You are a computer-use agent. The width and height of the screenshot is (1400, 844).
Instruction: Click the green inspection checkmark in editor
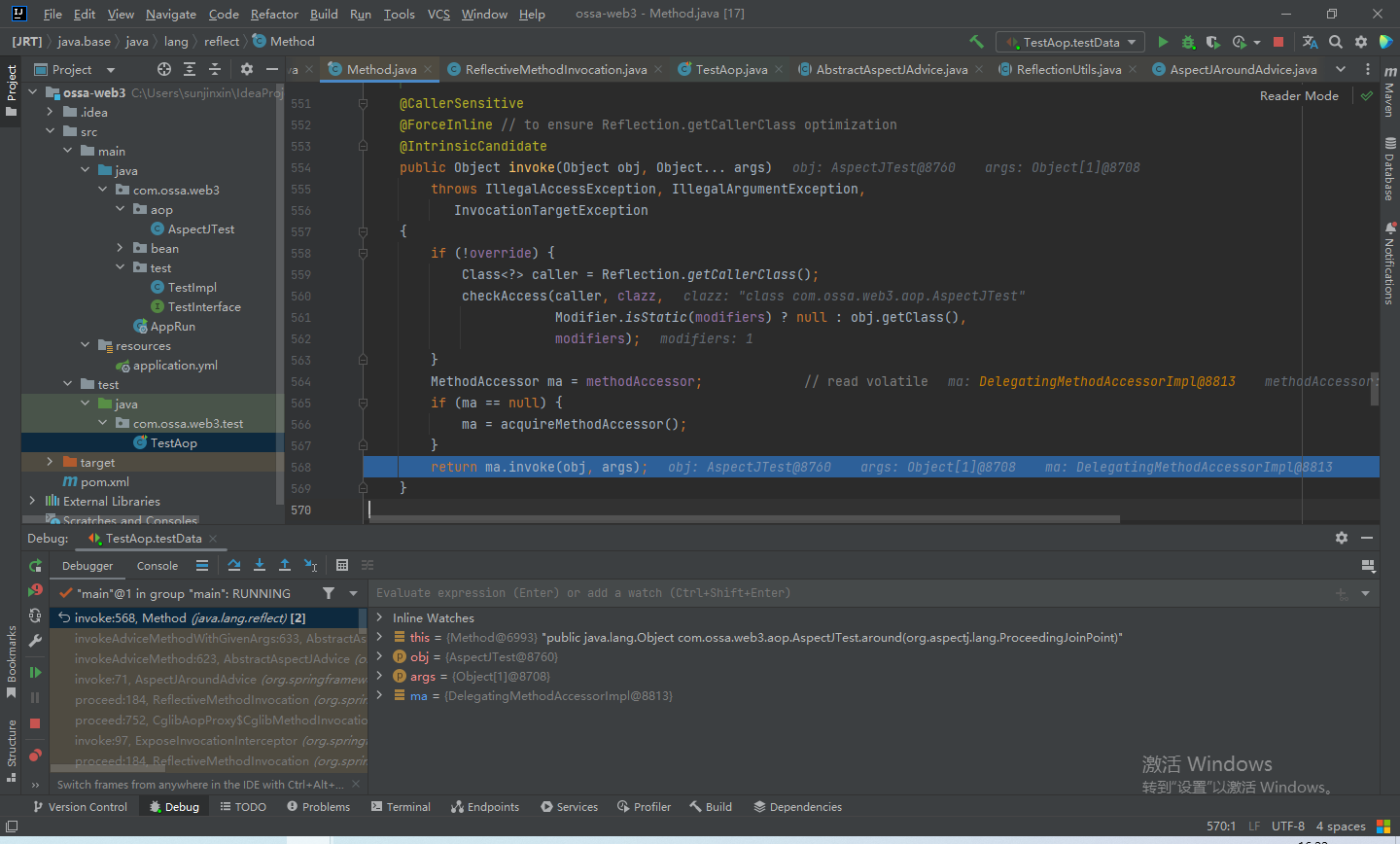point(1367,95)
